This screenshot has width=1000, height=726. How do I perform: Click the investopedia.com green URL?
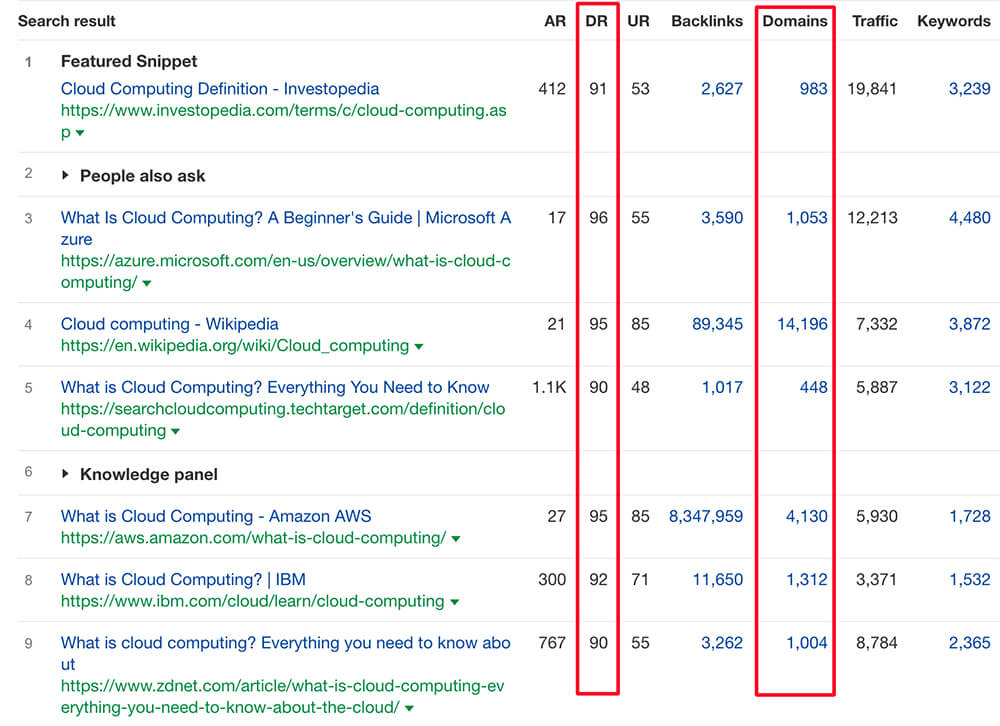284,121
